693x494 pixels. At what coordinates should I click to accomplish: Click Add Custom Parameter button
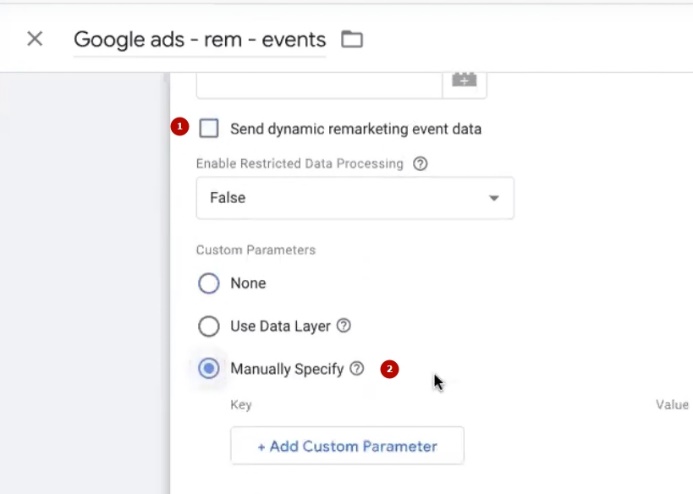[x=347, y=446]
